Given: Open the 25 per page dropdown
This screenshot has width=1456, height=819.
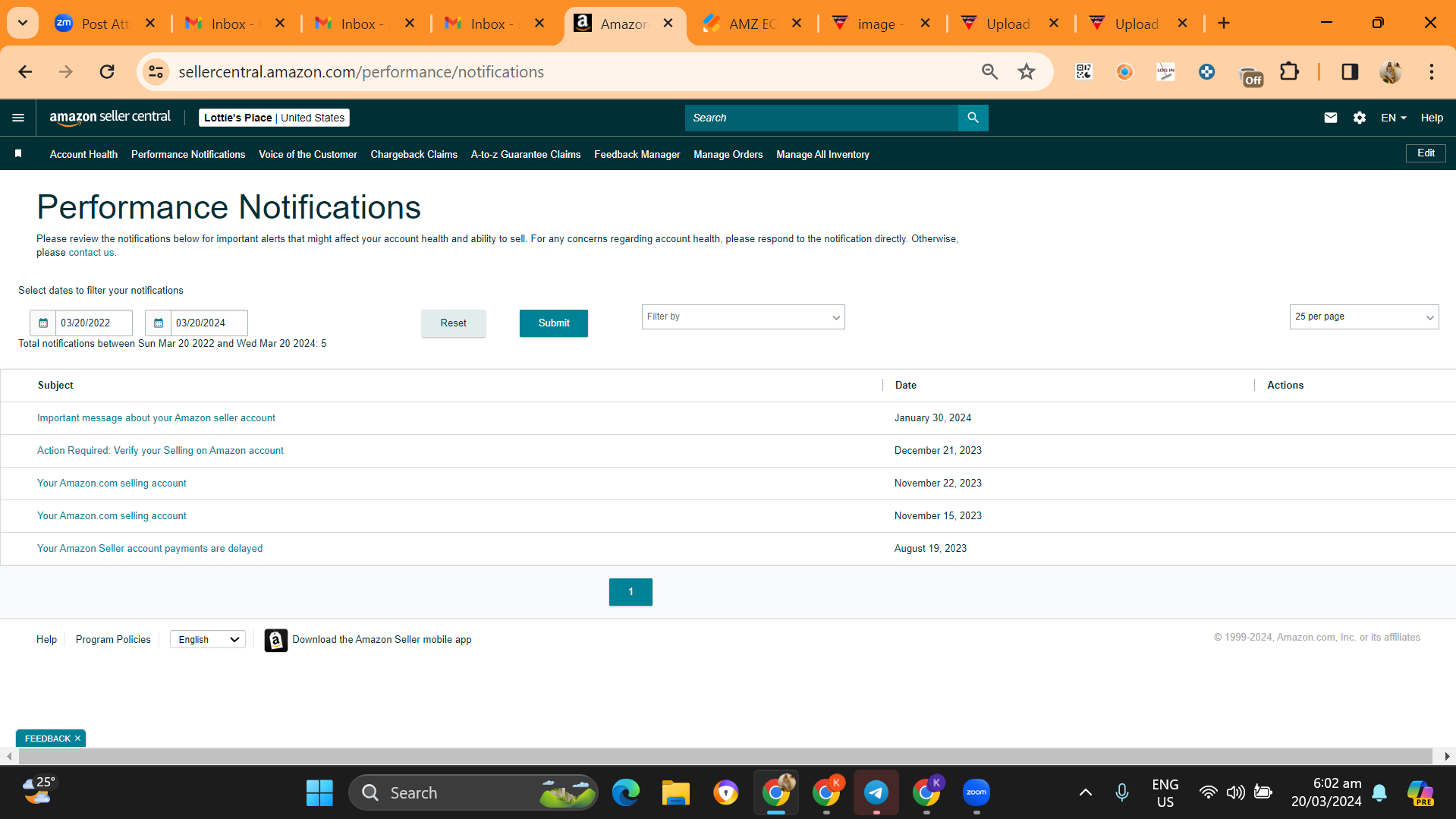Looking at the screenshot, I should 1363,317.
